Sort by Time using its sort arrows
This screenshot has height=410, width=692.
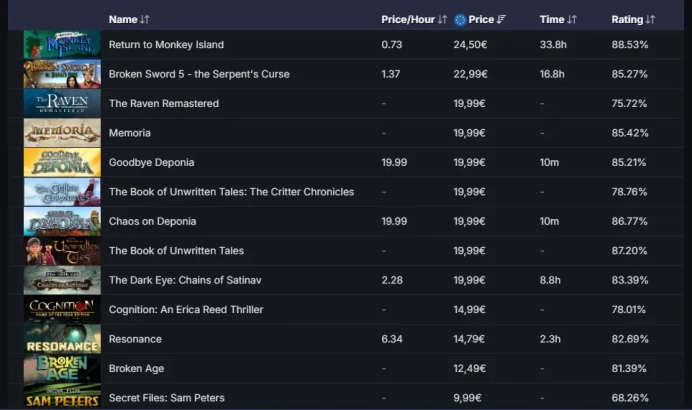(572, 19)
